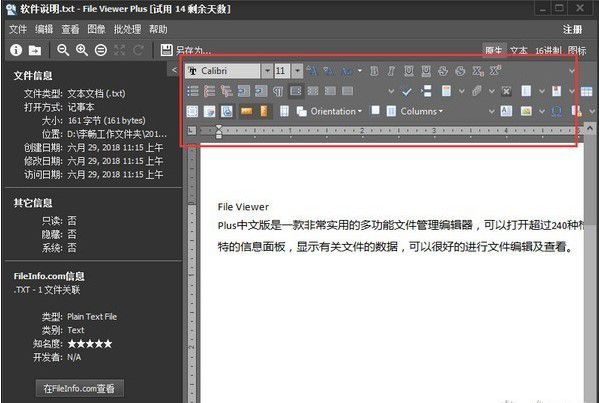Toggle subscript formatting
Viewport: 599px width, 403px height.
coord(478,71)
